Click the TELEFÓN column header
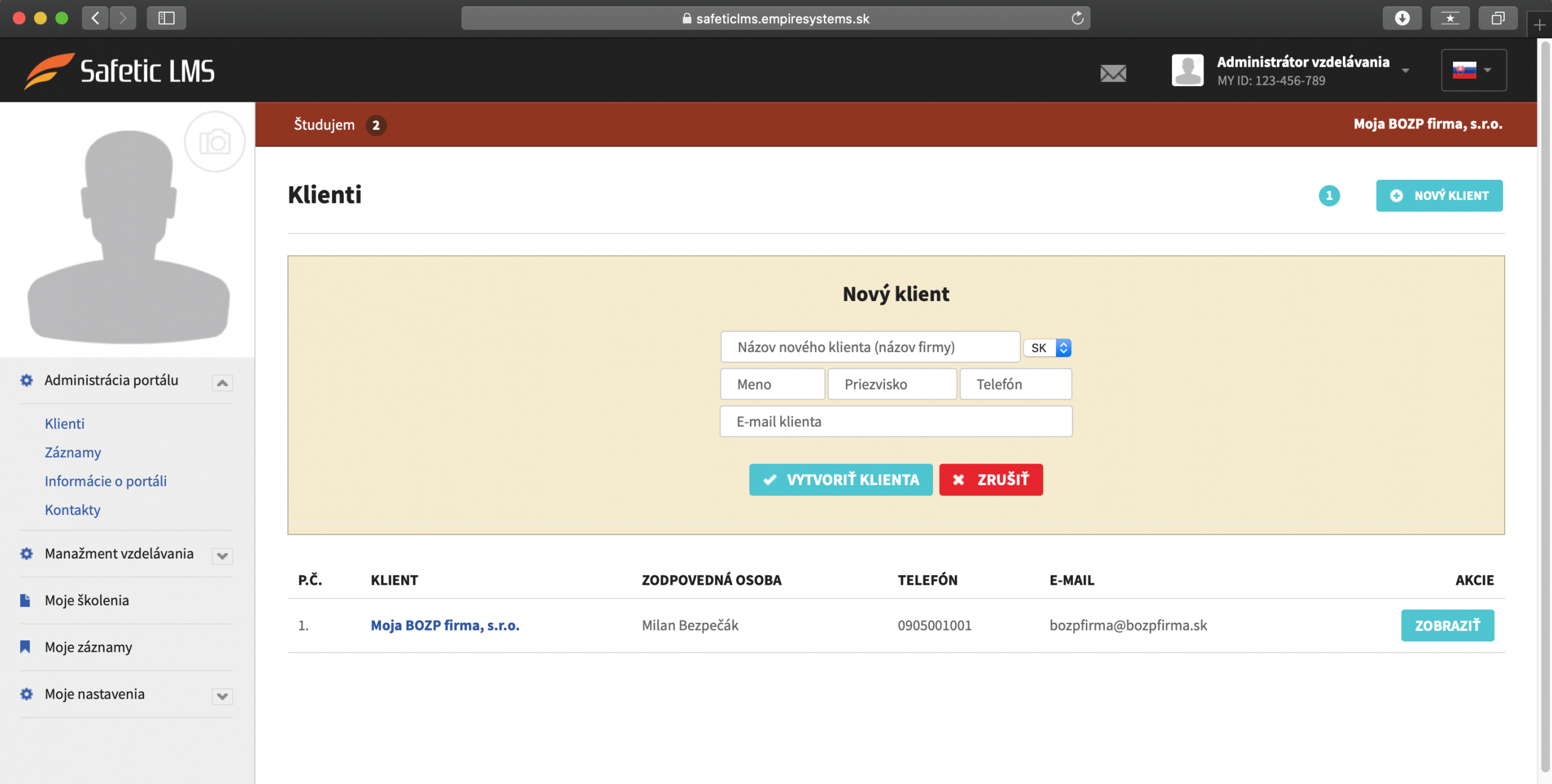Image resolution: width=1552 pixels, height=784 pixels. coord(928,580)
